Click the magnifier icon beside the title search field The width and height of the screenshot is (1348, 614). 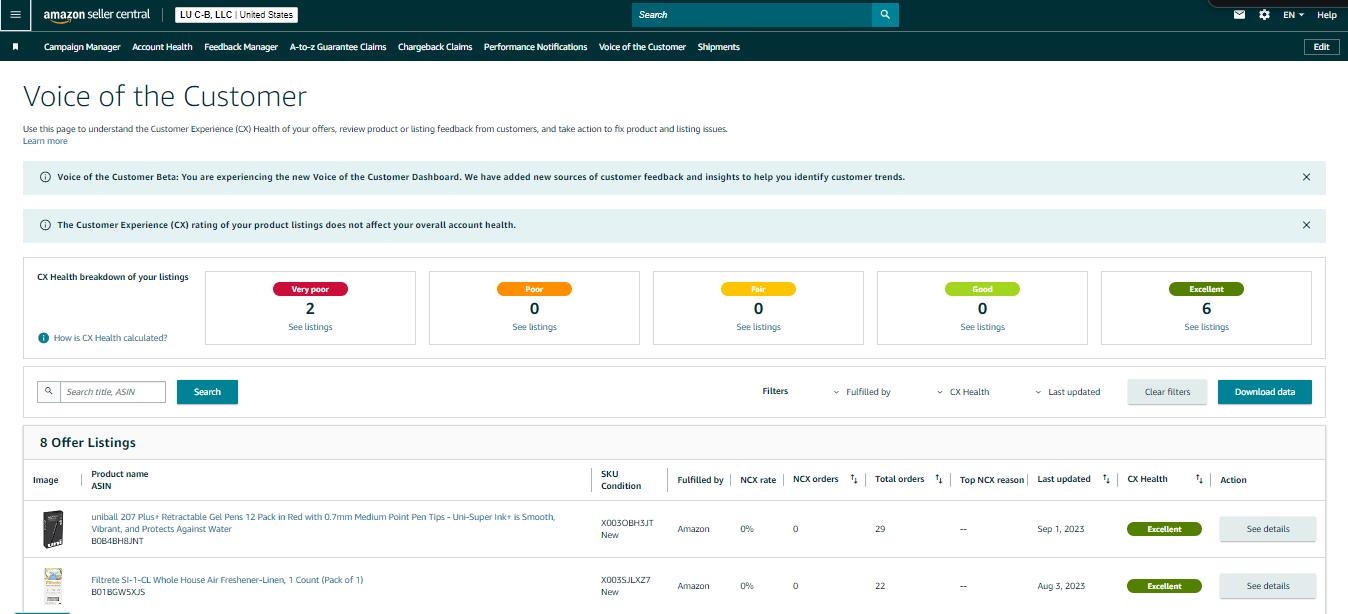coord(49,392)
